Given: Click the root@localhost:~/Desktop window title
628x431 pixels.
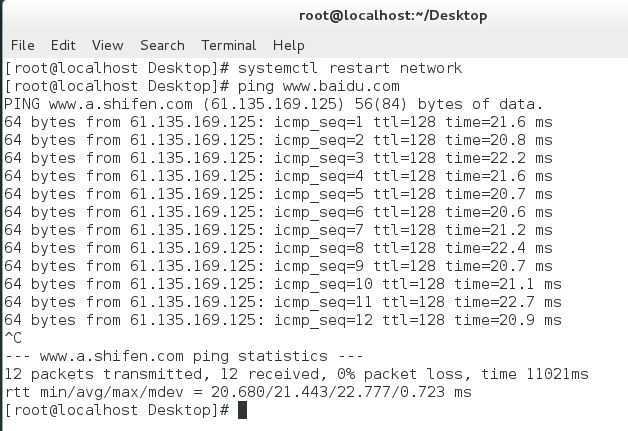Looking at the screenshot, I should click(393, 16).
